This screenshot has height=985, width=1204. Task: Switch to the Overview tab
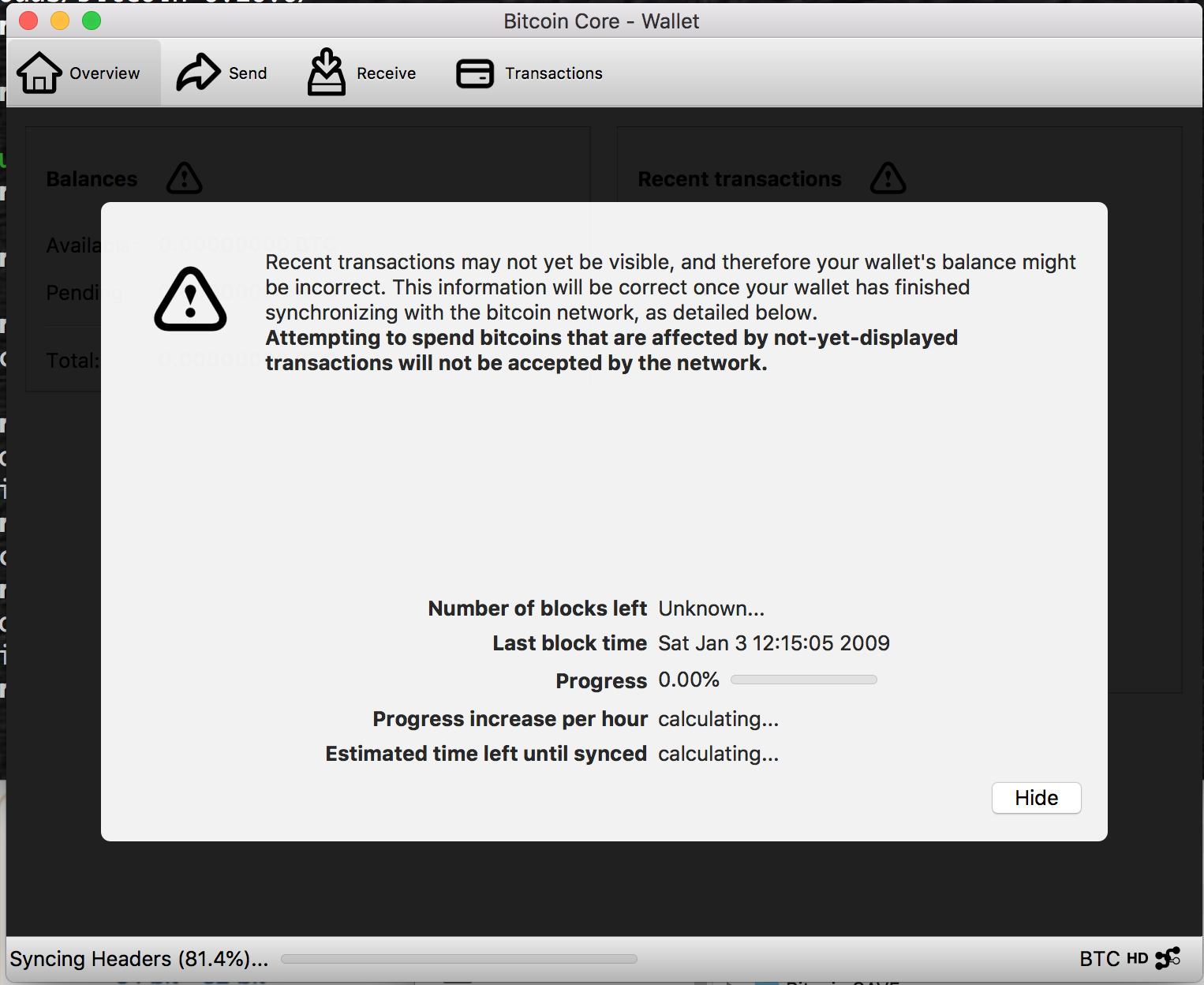(80, 73)
